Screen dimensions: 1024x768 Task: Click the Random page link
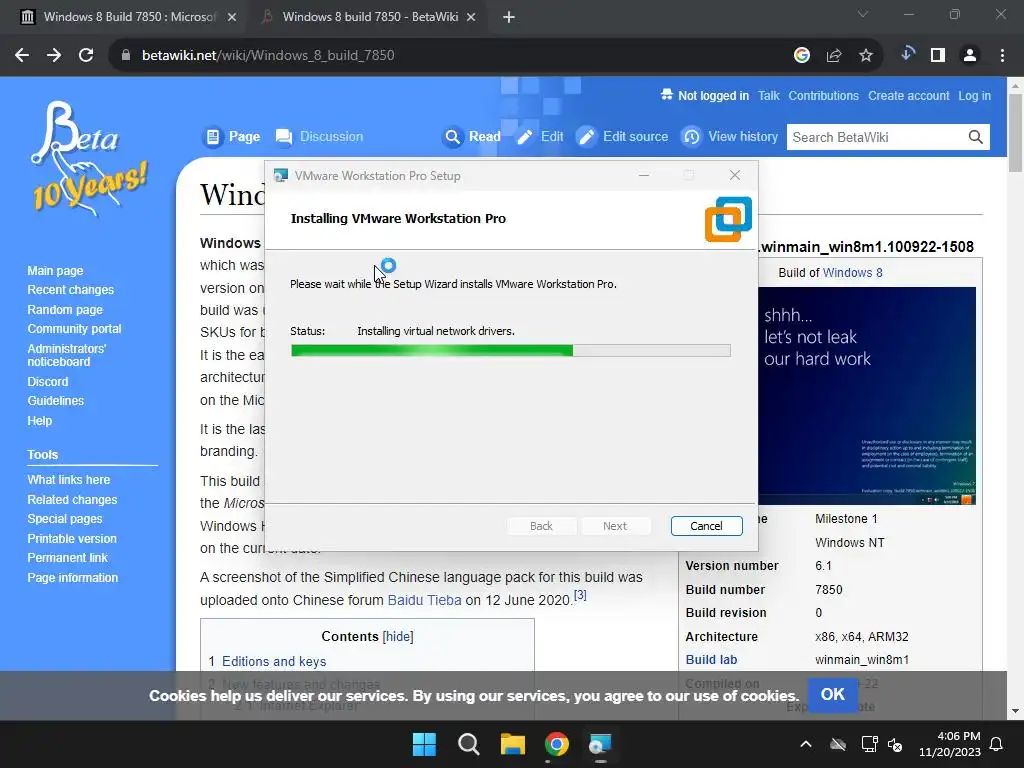coord(65,310)
